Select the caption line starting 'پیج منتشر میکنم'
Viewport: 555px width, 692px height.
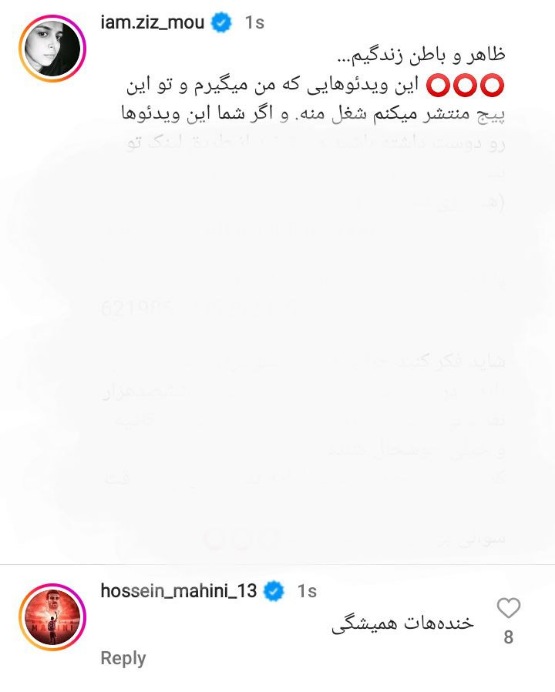coord(313,114)
